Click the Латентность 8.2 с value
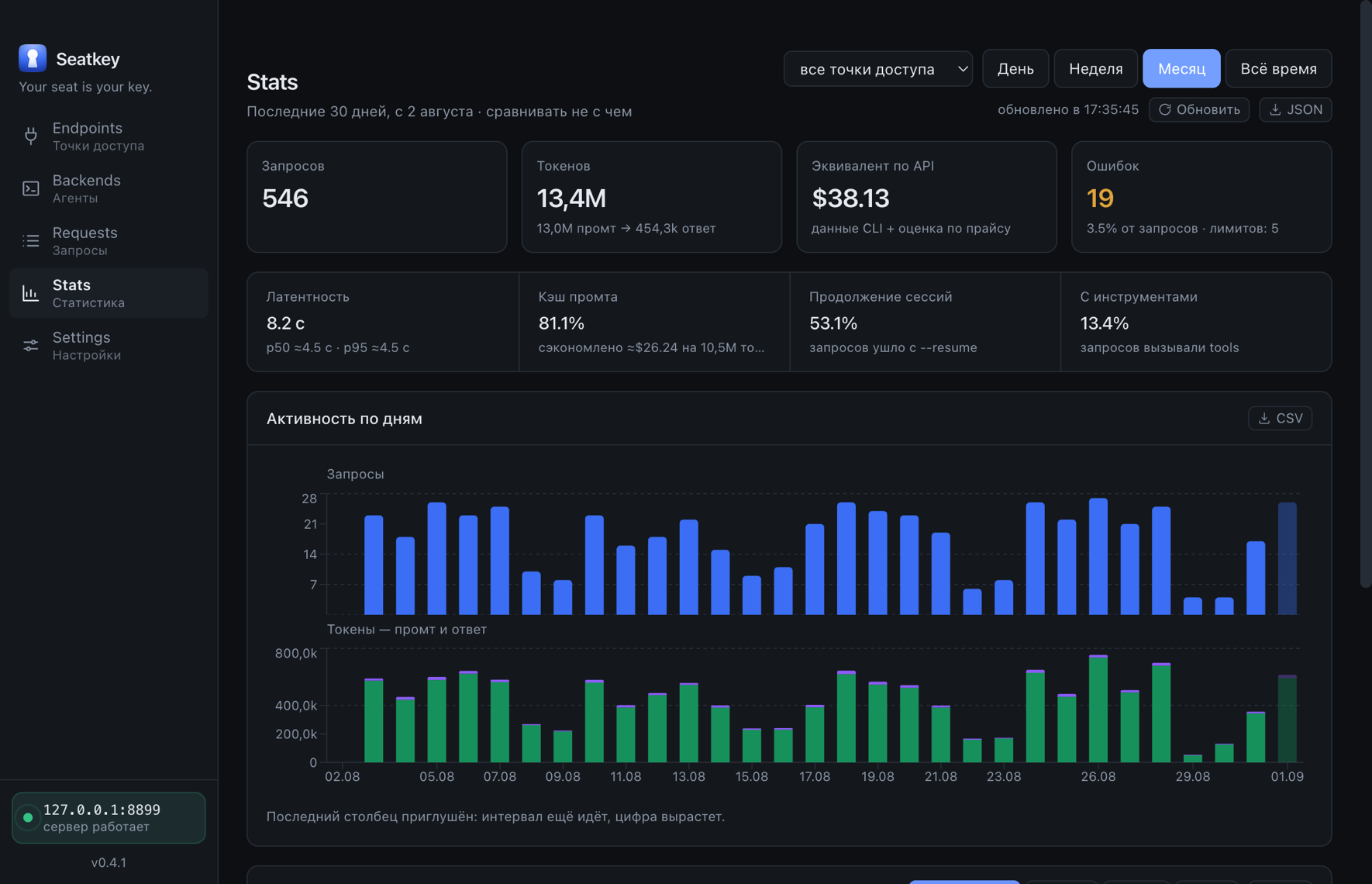1372x884 pixels. point(285,323)
